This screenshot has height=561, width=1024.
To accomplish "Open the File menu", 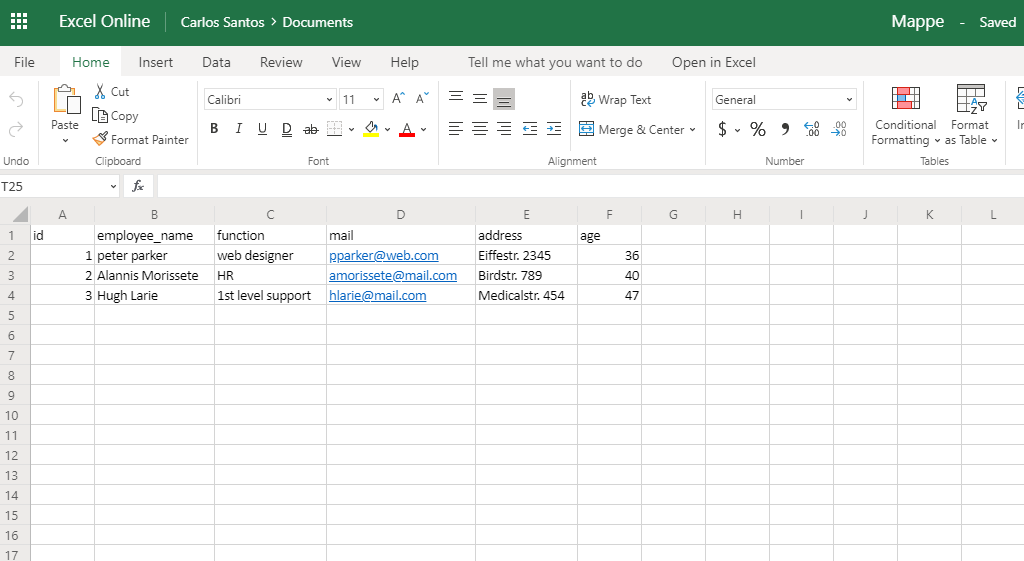I will click(x=25, y=62).
